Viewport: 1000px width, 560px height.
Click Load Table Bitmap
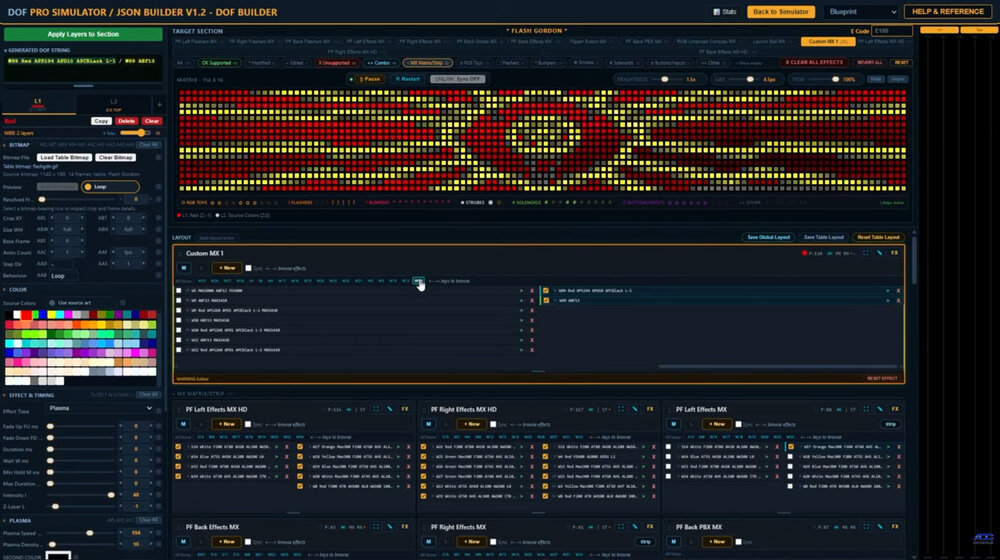(x=64, y=158)
